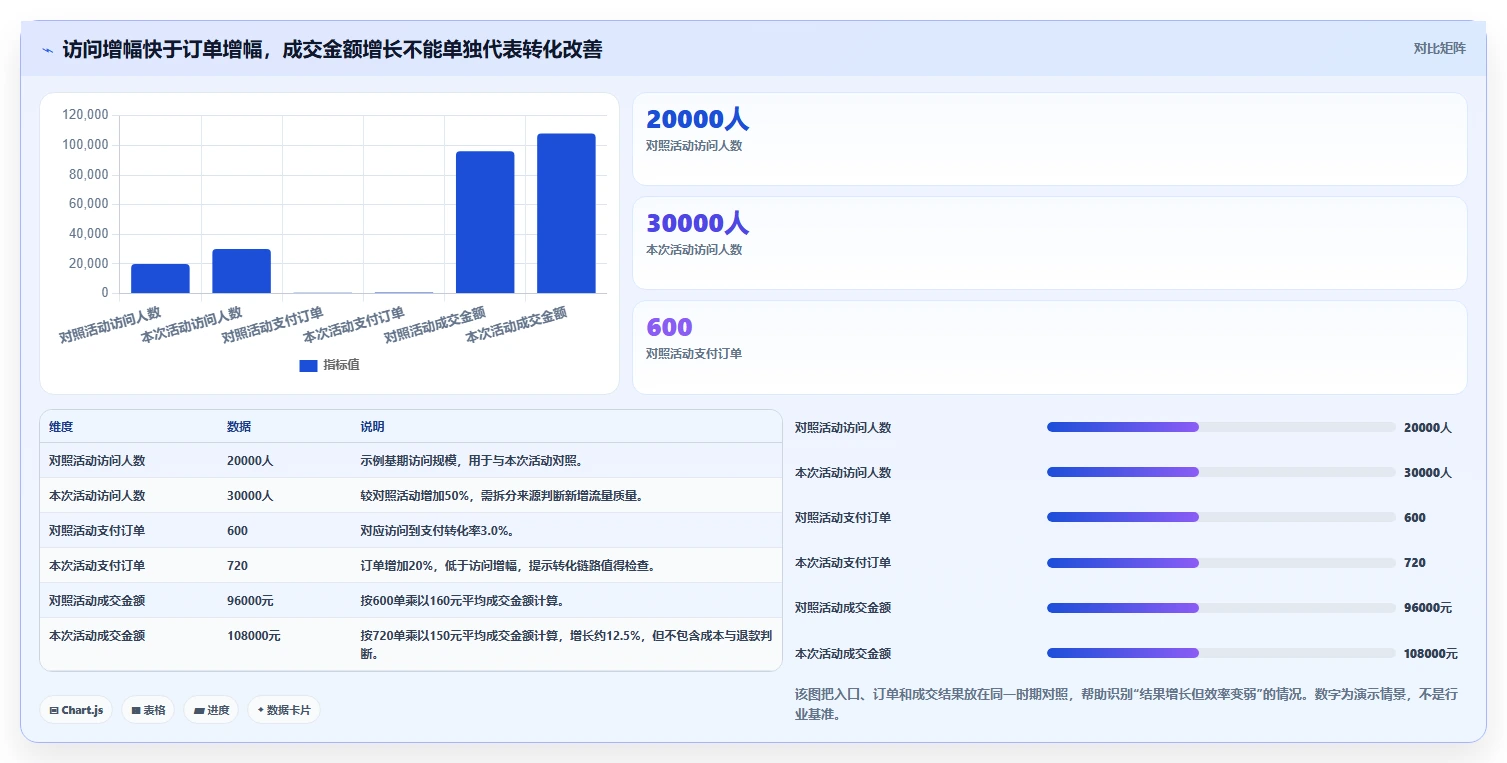Viewport: 1507px width, 763px height.
Task: Click the 本次活动成交金额 label beside the last progress bar
Action: (843, 654)
